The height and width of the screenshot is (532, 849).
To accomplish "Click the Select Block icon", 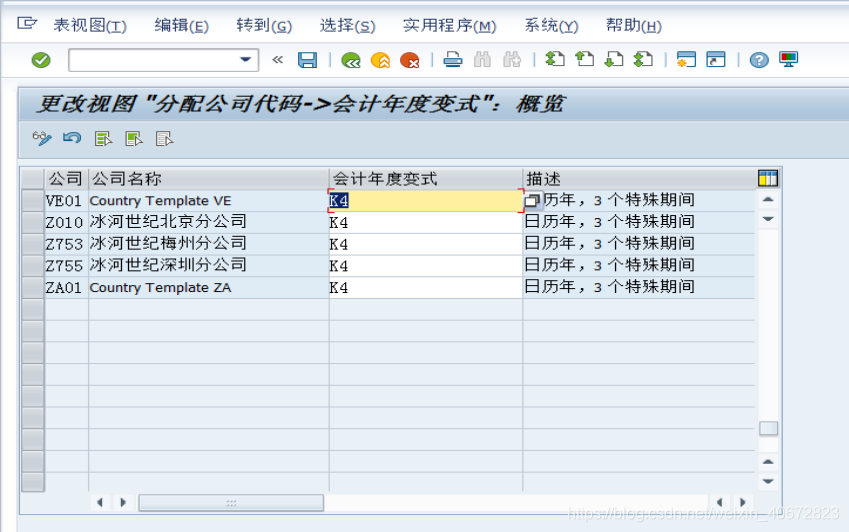I will pos(134,139).
